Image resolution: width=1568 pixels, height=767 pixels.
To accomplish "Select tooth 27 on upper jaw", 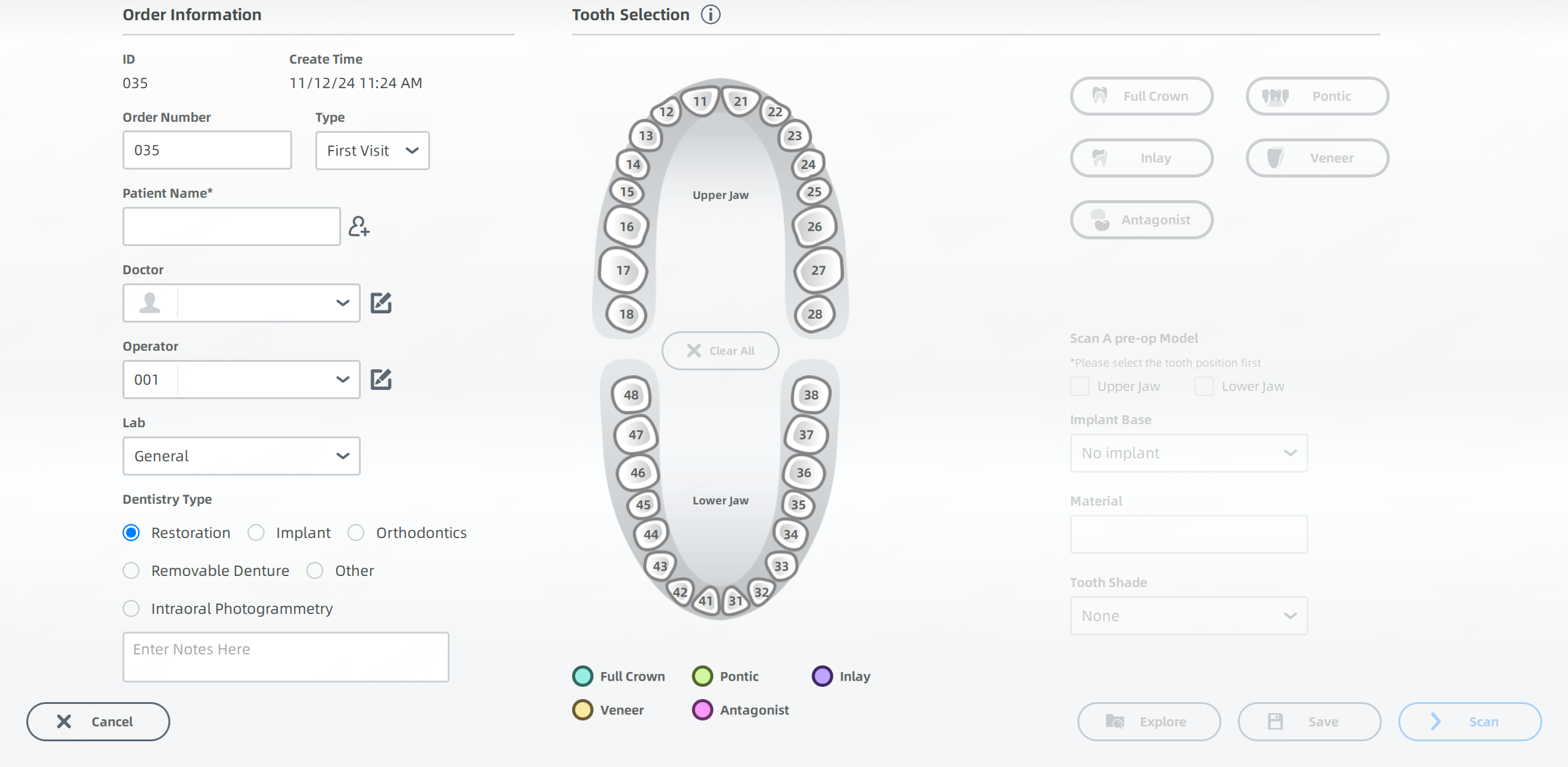I will 818,270.
